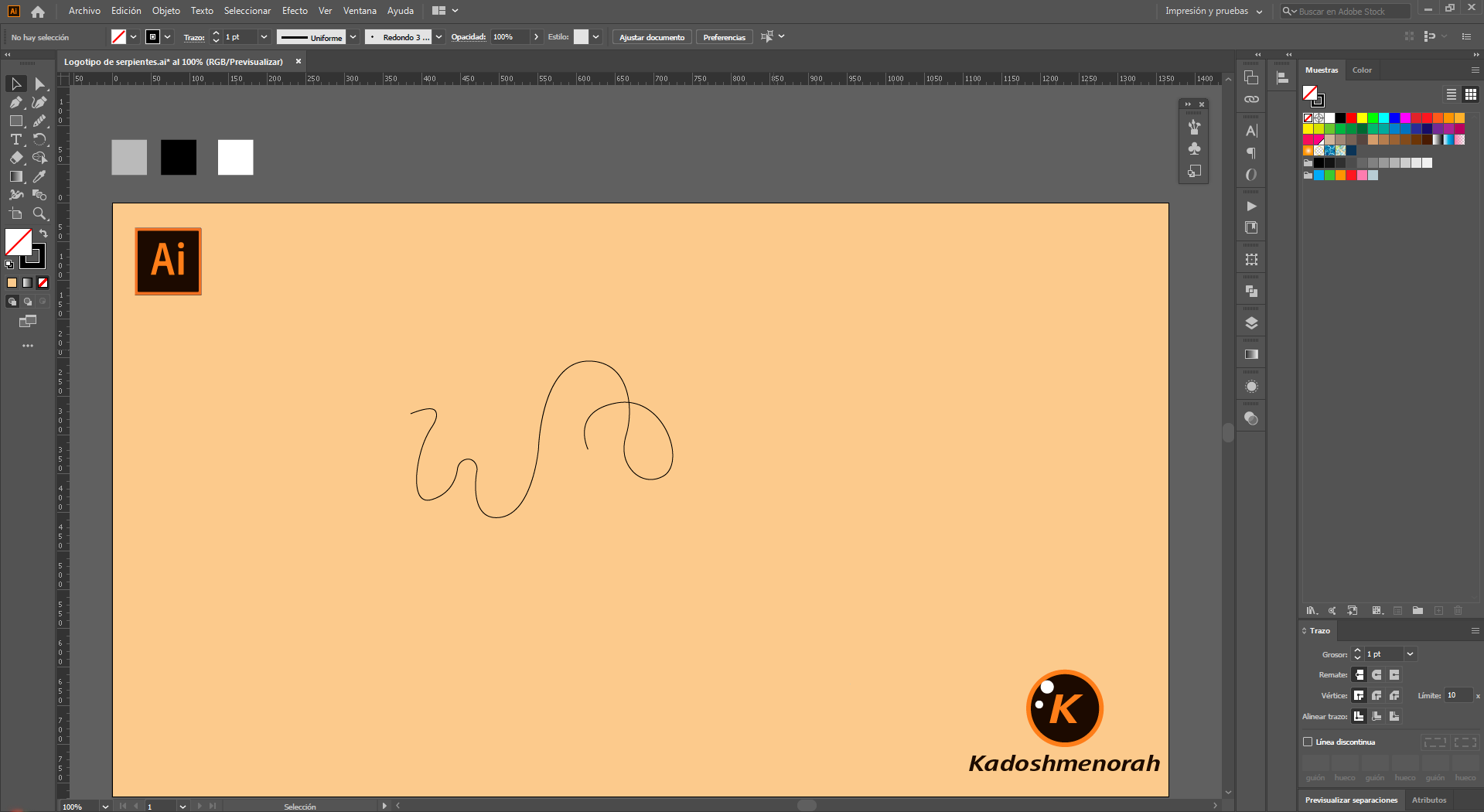Set Vértice to bevel join
The width and height of the screenshot is (1484, 812).
(1394, 695)
